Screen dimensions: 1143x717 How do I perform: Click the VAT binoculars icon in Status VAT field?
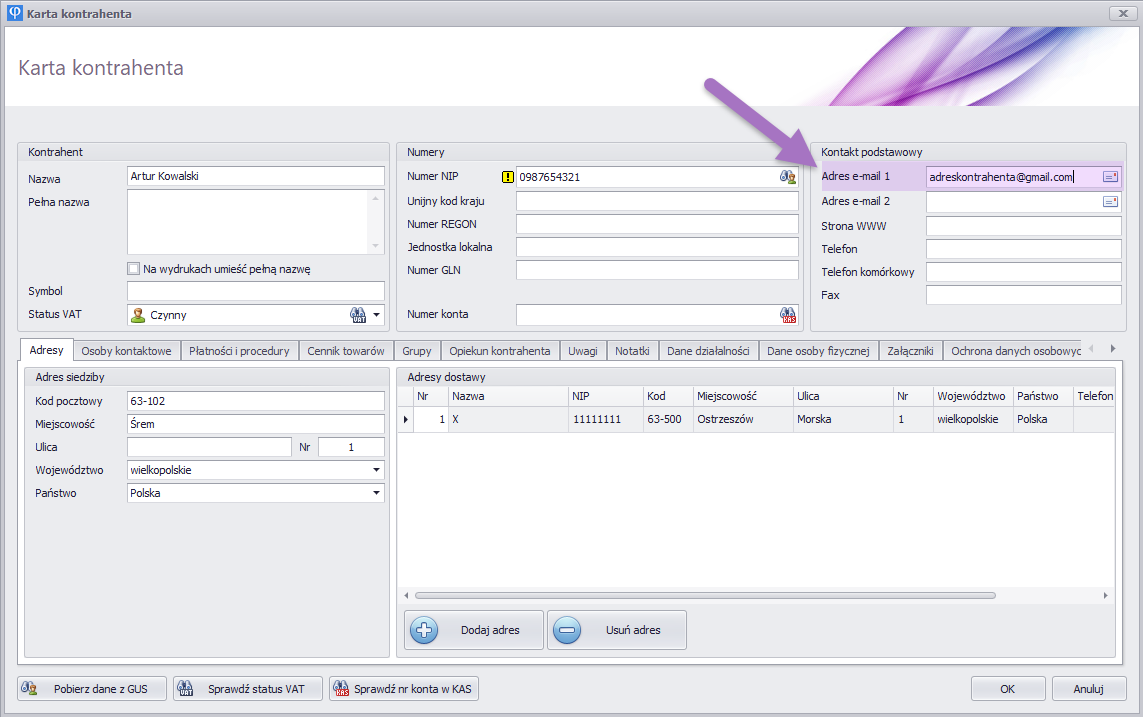(358, 315)
